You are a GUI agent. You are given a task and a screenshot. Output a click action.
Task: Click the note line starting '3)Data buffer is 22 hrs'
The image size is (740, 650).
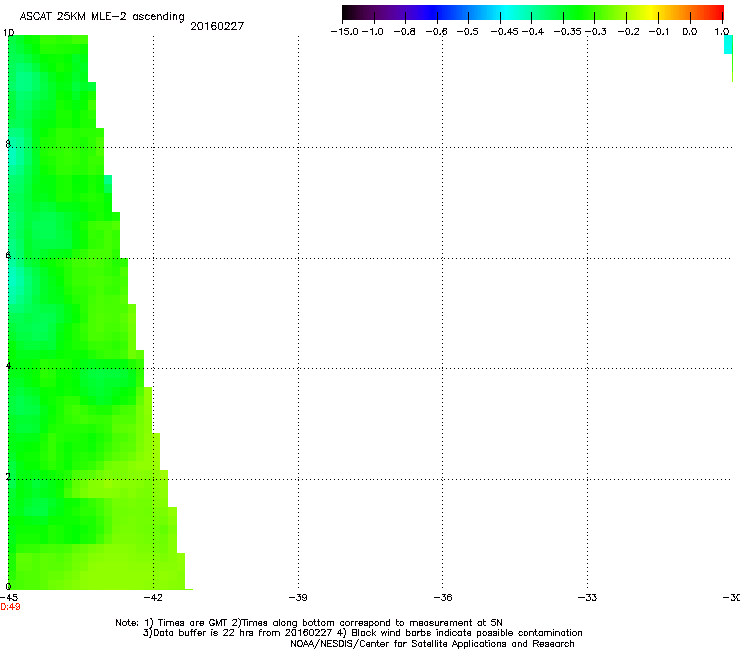362,633
